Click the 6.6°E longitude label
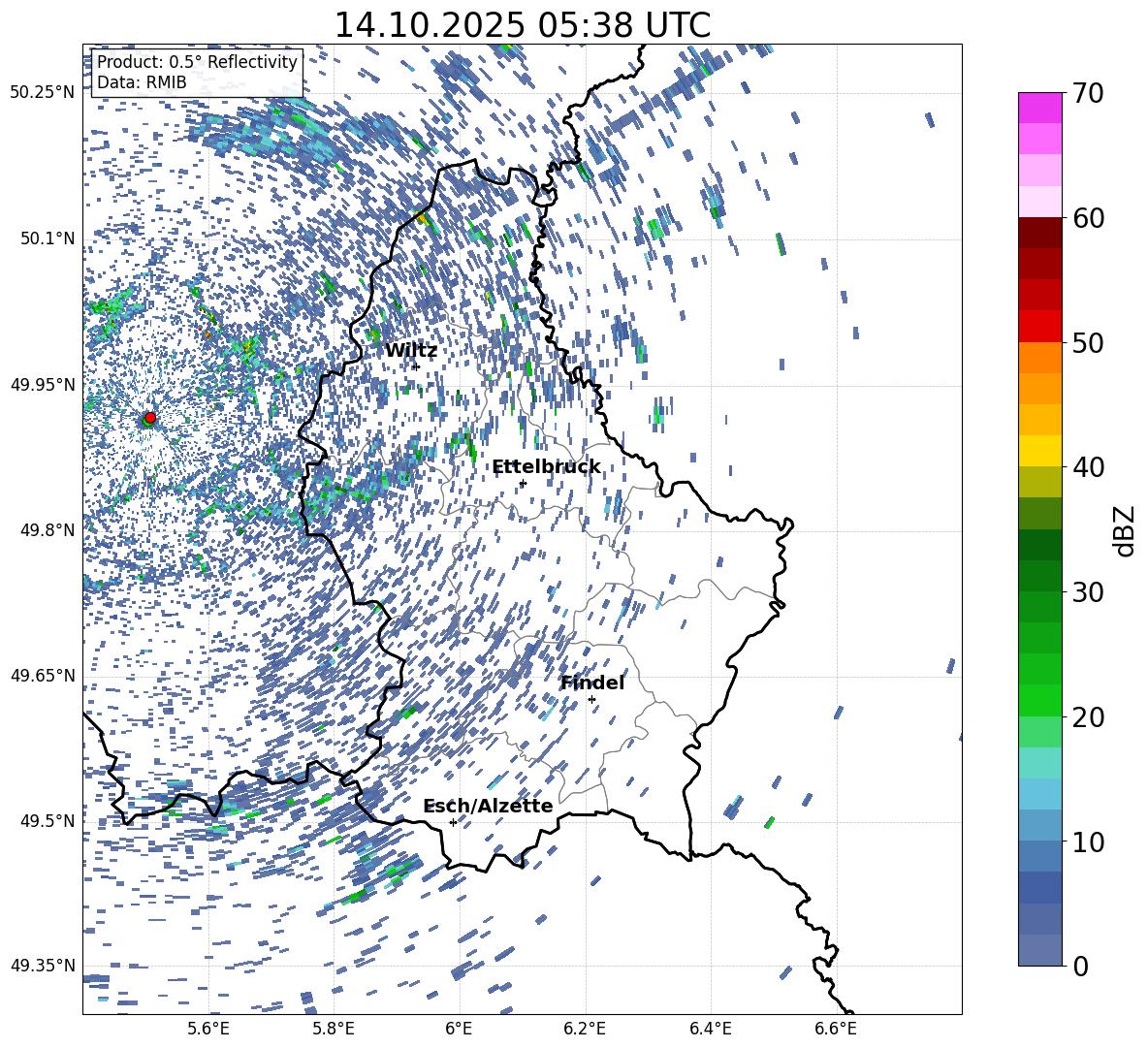Screen dimensions: 1148x1048 (x=836, y=1029)
